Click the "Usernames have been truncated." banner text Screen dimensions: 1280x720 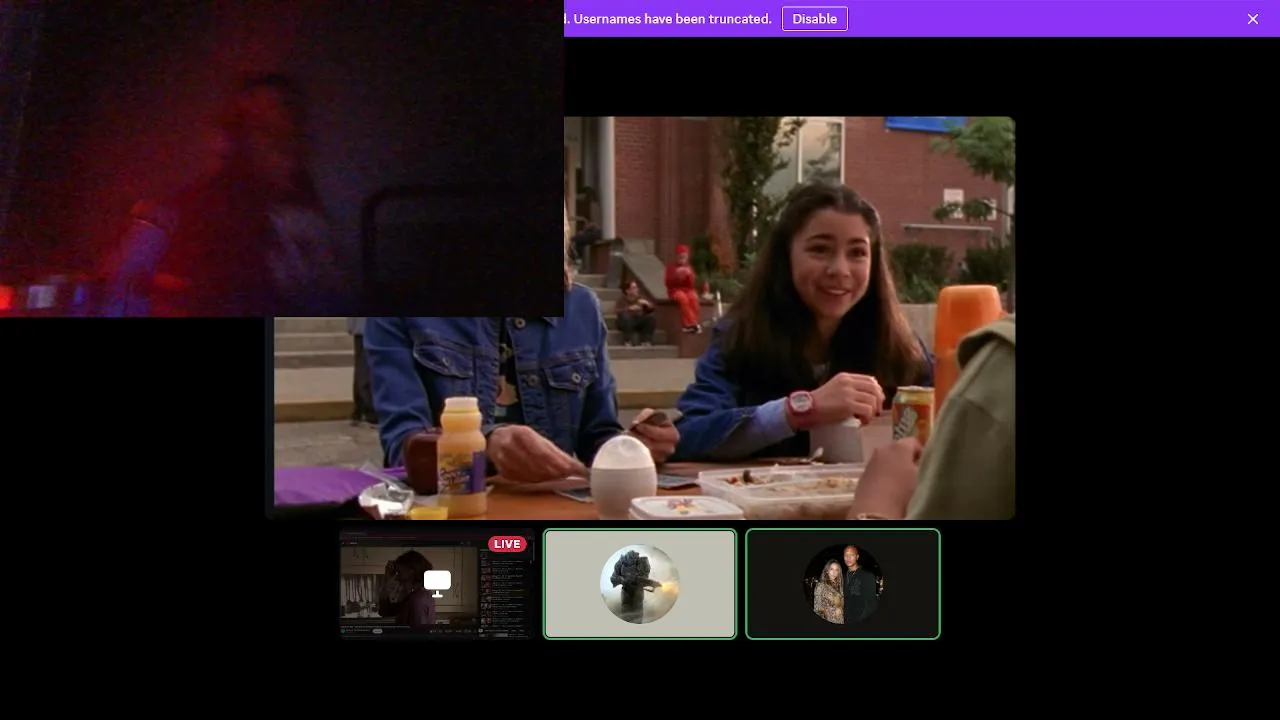[x=672, y=19]
